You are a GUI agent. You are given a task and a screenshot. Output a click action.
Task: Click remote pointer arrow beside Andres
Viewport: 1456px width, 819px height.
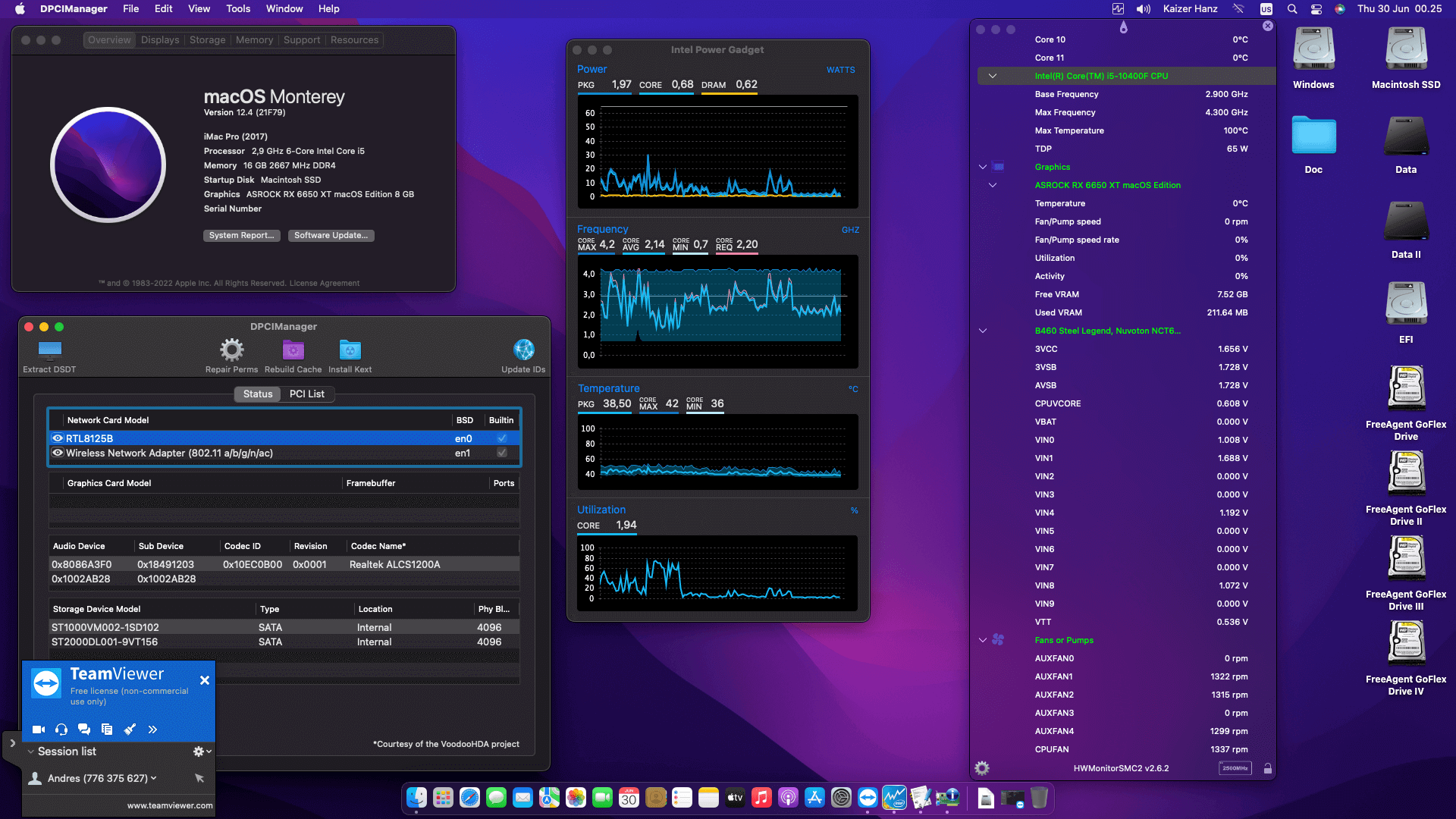199,778
